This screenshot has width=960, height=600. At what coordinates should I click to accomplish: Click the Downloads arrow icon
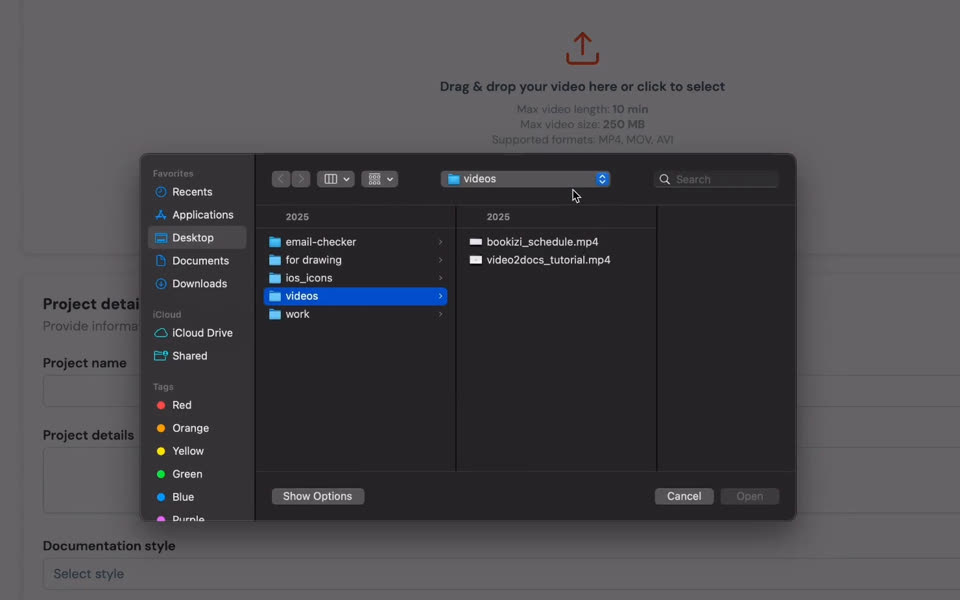tap(160, 283)
